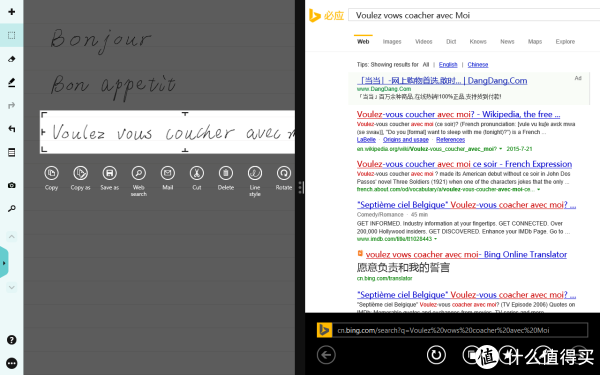
Task: Click the page up chevron in sidebar
Action: [11, 236]
